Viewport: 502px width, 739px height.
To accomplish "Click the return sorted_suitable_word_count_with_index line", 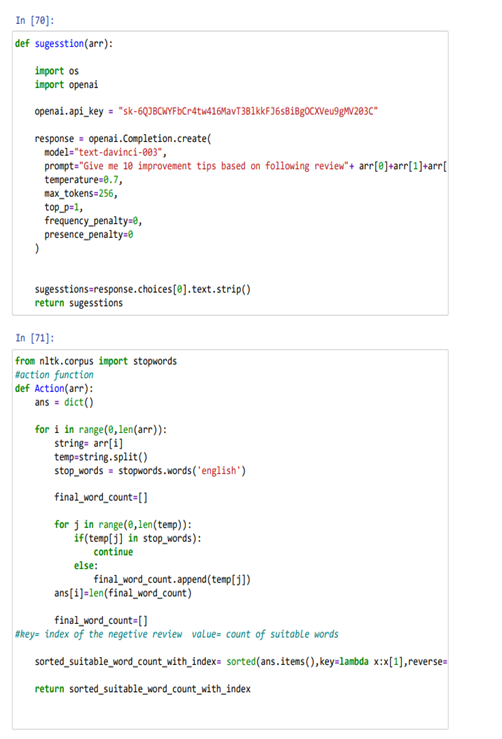I will tap(143, 689).
